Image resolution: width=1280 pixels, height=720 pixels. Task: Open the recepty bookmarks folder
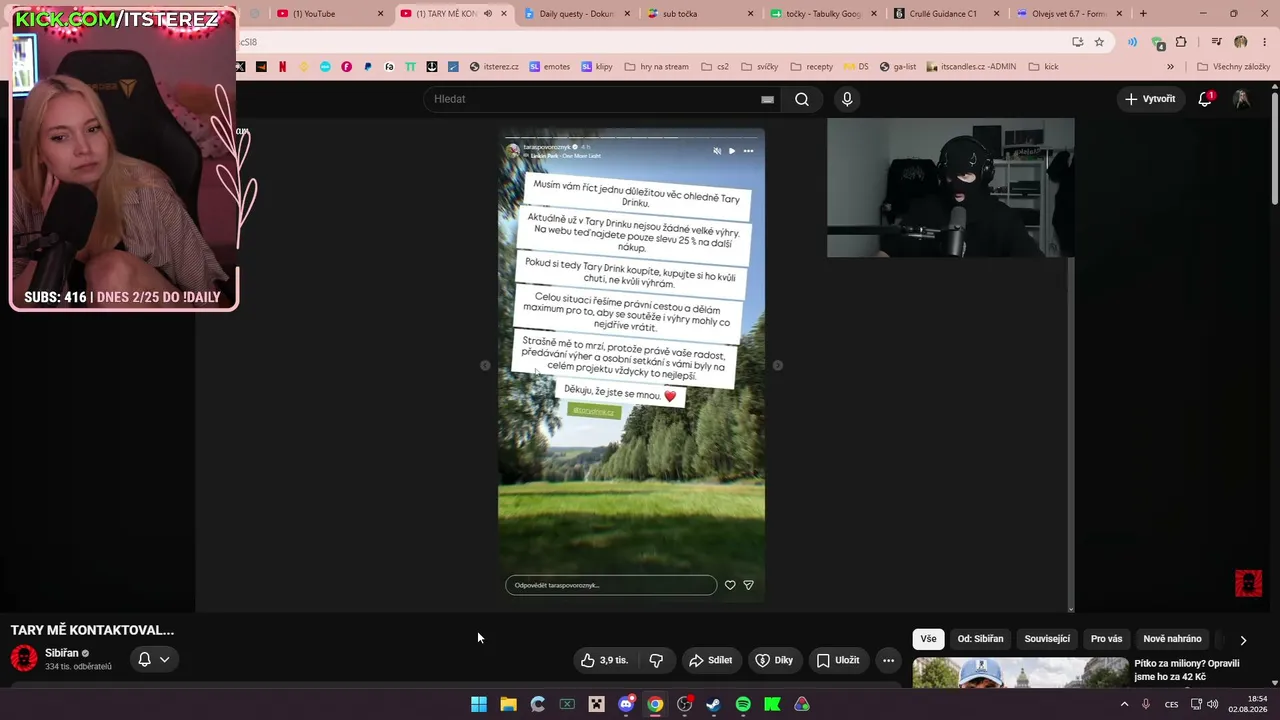(x=811, y=67)
